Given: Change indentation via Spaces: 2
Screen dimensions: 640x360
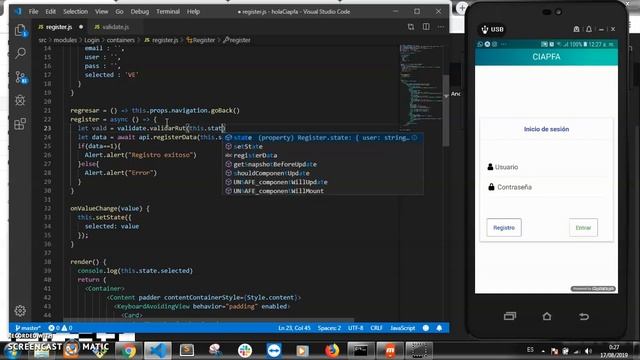Looking at the screenshot, I should (329, 328).
